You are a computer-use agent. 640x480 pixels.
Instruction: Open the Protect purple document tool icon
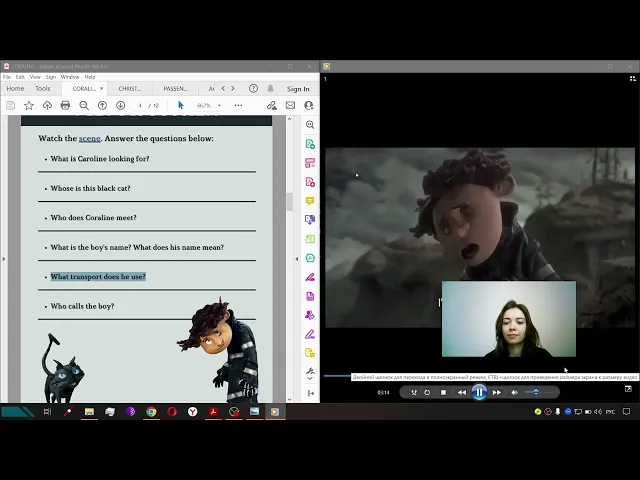click(x=310, y=296)
